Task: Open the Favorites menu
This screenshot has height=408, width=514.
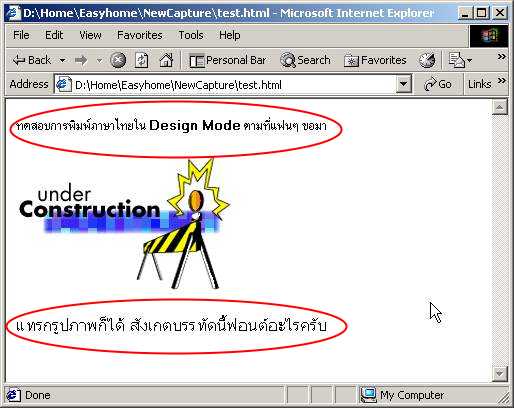Action: tap(140, 35)
